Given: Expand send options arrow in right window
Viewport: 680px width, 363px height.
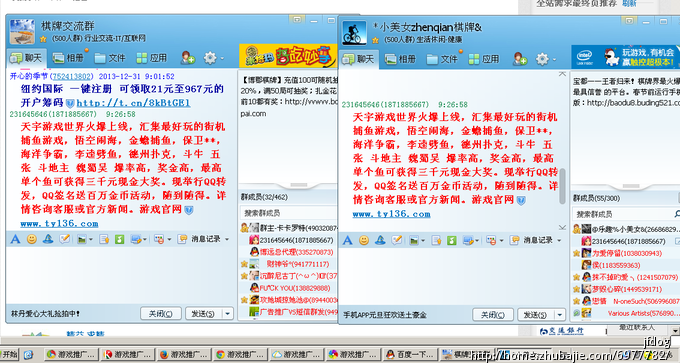Looking at the screenshot, I should click(x=560, y=315).
